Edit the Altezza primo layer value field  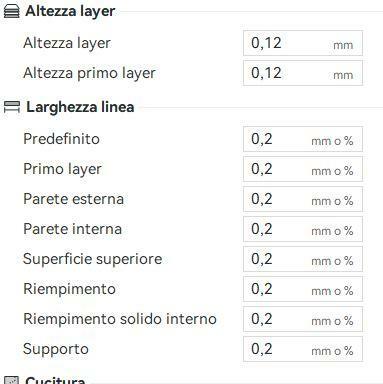pos(303,73)
